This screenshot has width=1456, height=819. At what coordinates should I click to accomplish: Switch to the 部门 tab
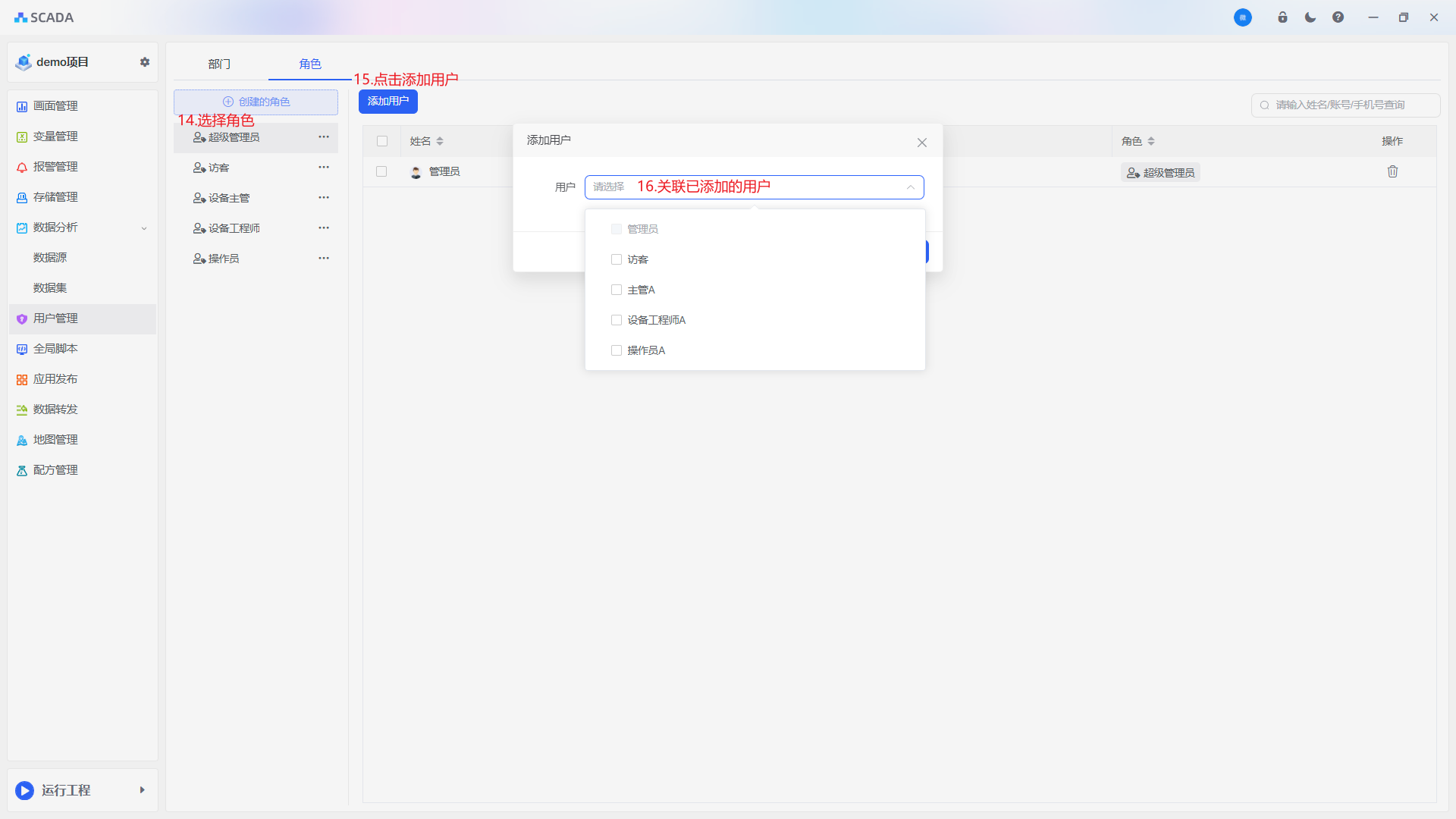point(219,64)
